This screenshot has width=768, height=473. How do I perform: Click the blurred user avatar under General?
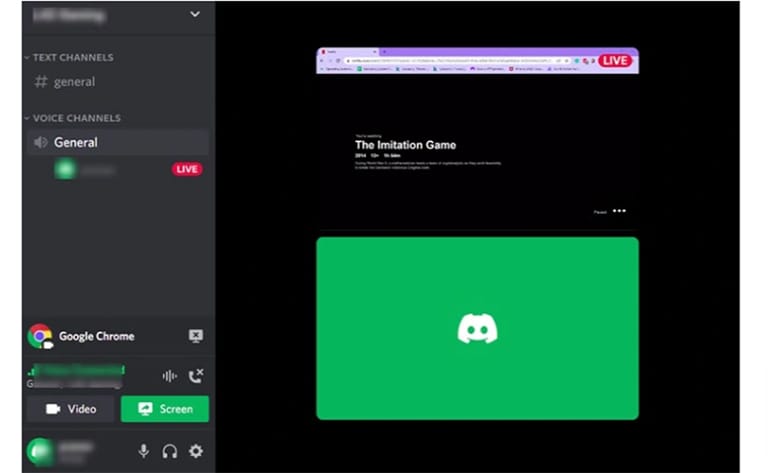pos(65,169)
